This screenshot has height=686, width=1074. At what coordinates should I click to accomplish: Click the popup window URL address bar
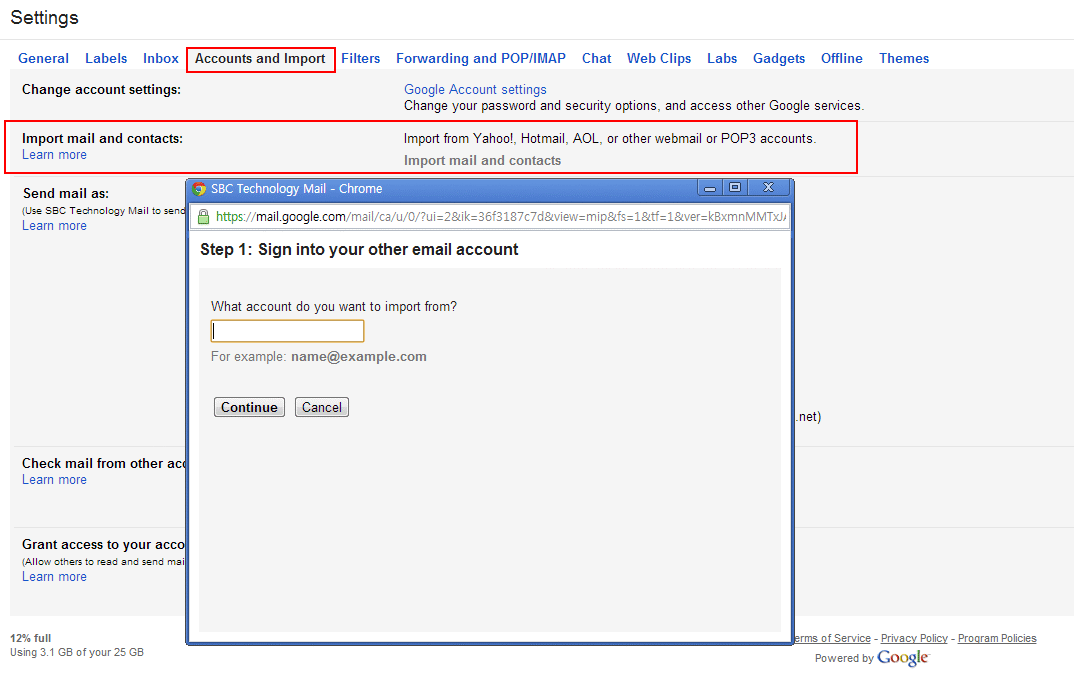coord(490,217)
